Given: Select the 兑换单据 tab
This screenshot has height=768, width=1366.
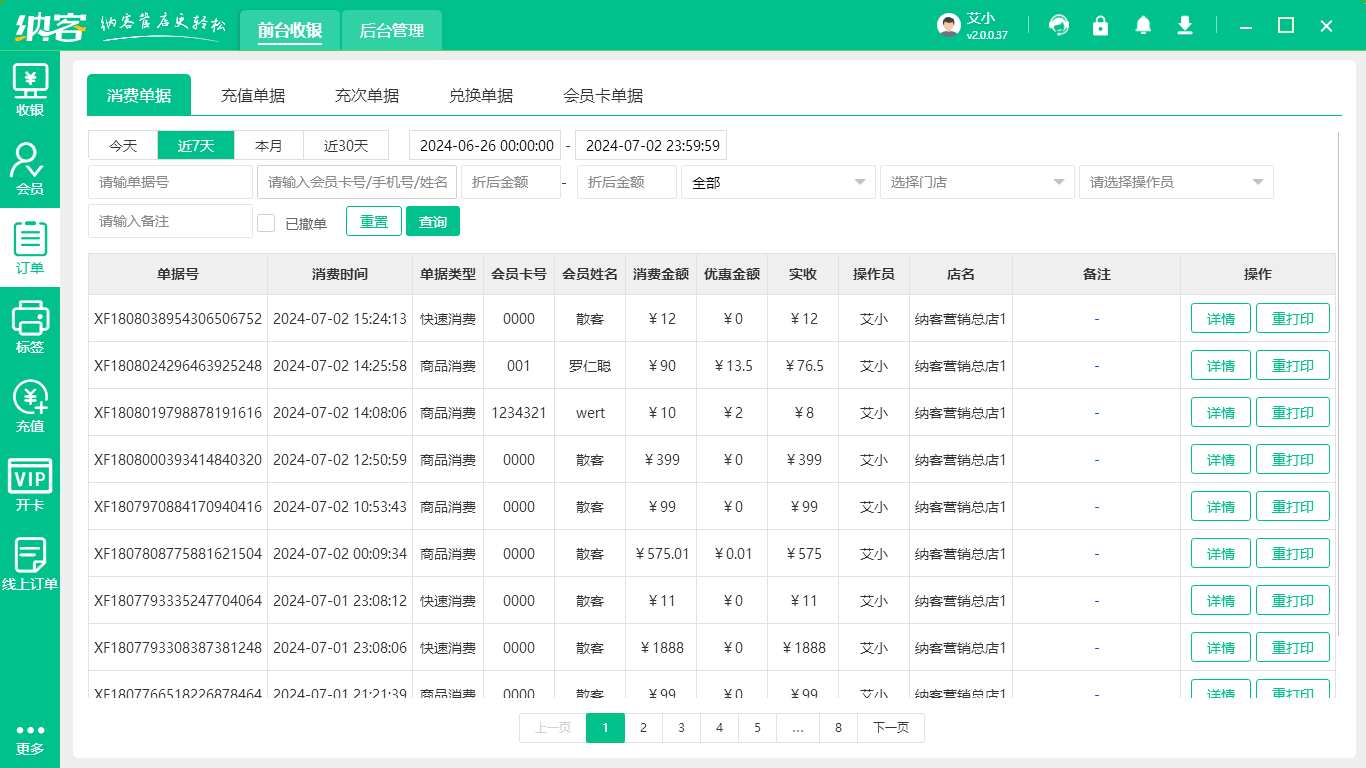Looking at the screenshot, I should click(x=481, y=95).
